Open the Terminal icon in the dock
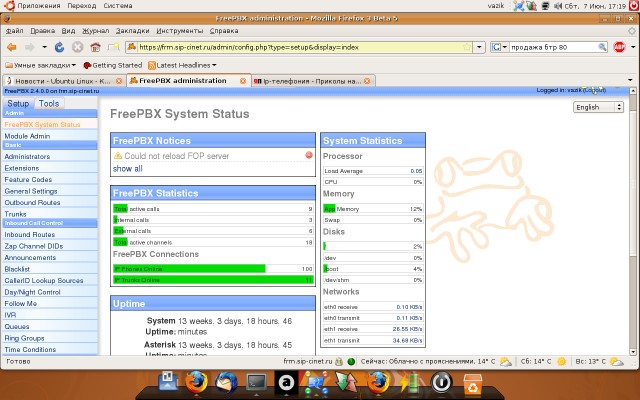Screen dimensions: 640x400 point(256,383)
